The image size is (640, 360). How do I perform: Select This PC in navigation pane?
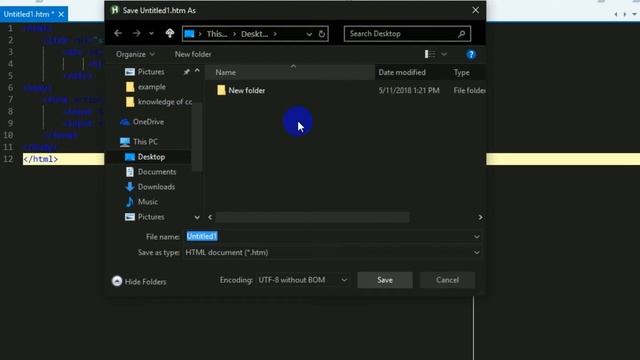[139, 142]
